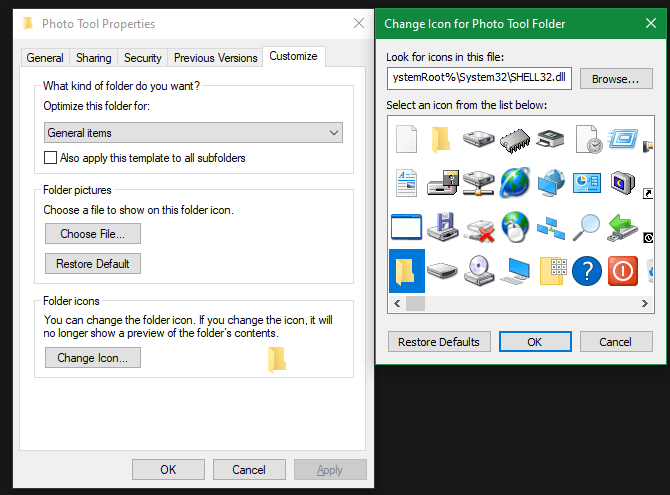Choose the magnifying glass icon
Image resolution: width=670 pixels, height=495 pixels.
click(588, 226)
